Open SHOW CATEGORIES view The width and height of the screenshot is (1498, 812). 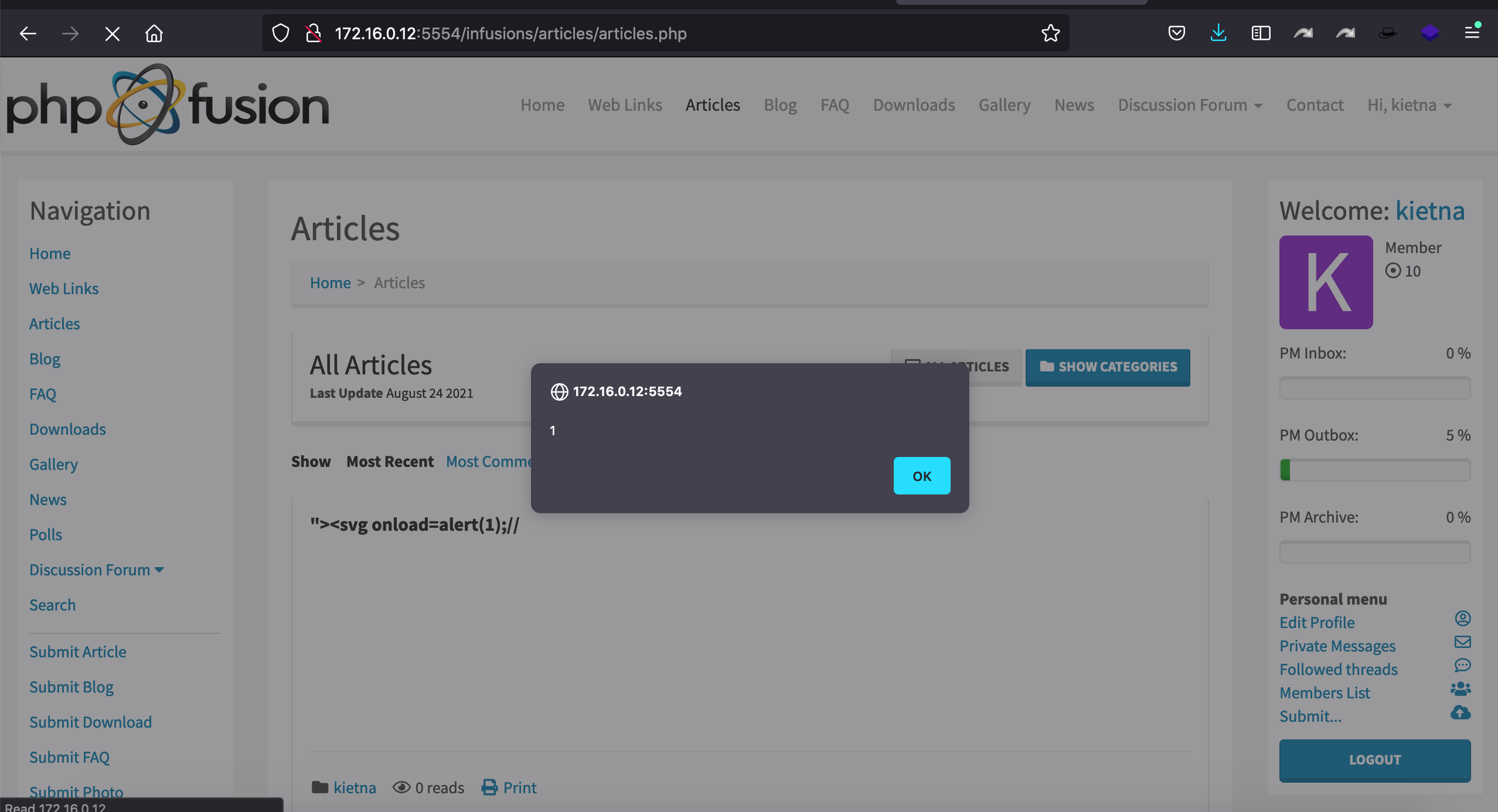1107,367
